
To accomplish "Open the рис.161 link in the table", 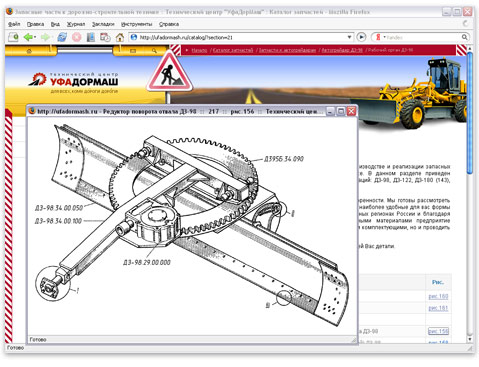I will [x=438, y=308].
